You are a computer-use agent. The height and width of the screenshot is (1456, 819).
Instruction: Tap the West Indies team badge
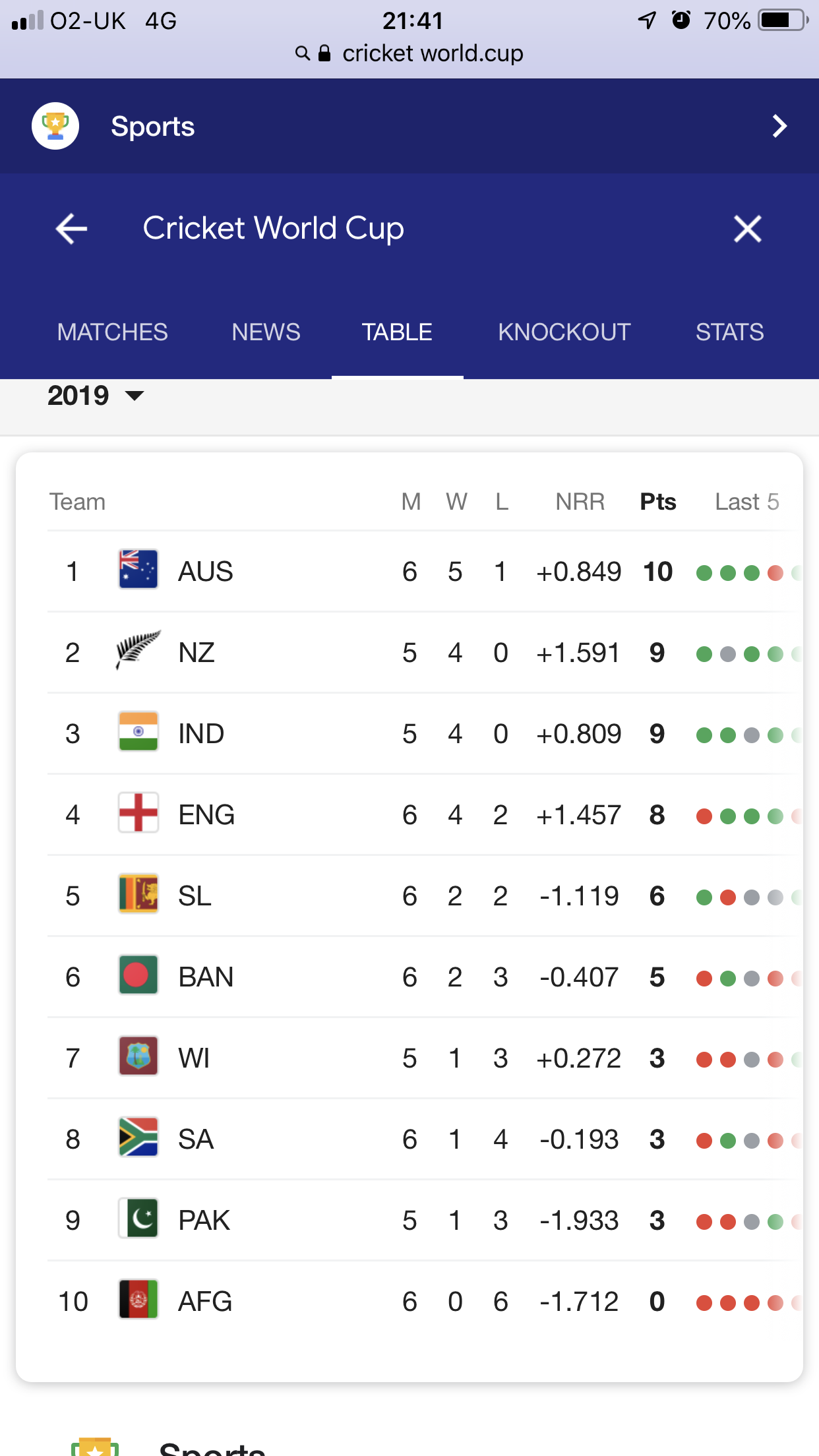[x=138, y=1056]
